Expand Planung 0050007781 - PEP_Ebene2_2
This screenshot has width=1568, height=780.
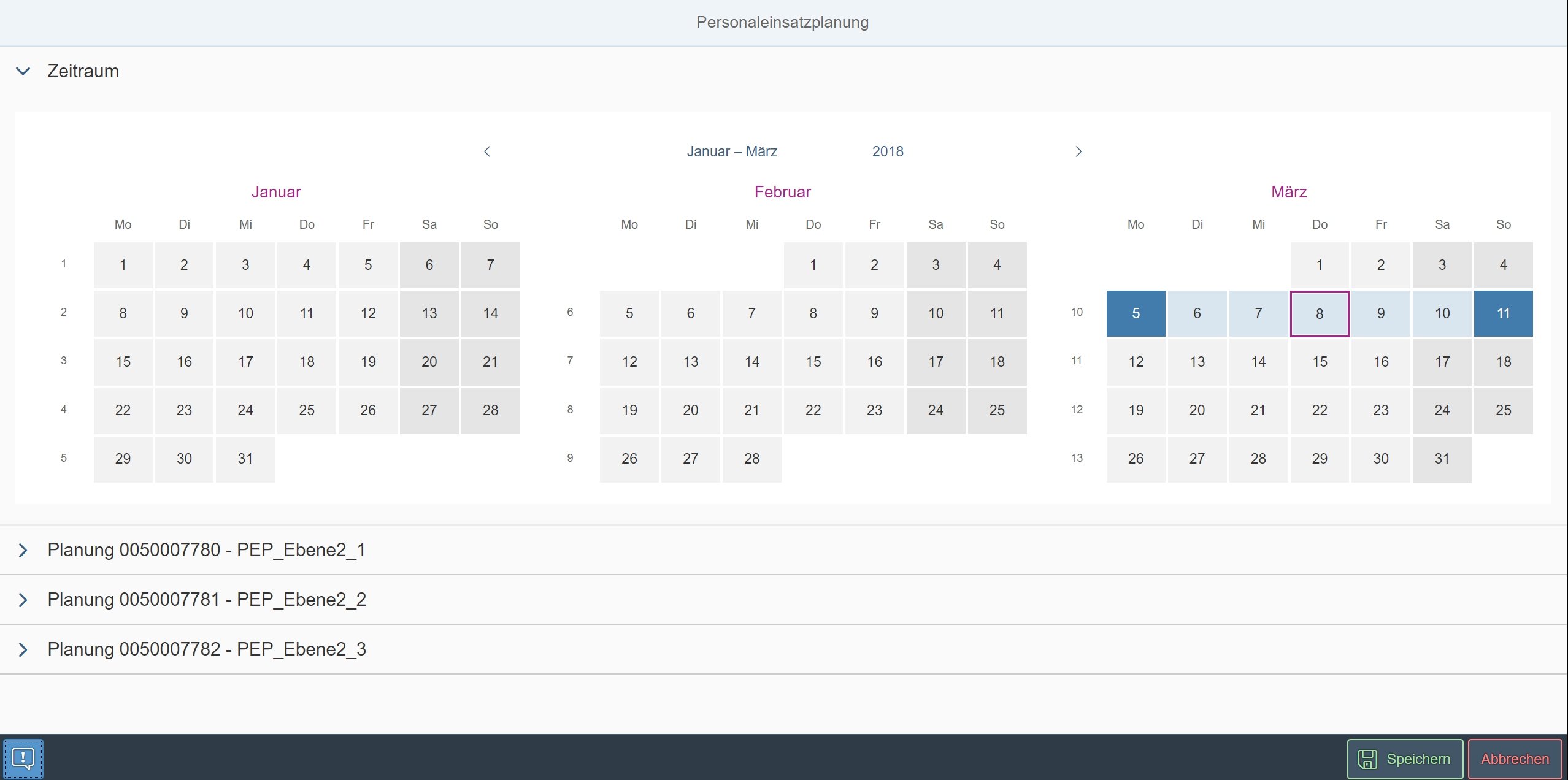(x=23, y=600)
